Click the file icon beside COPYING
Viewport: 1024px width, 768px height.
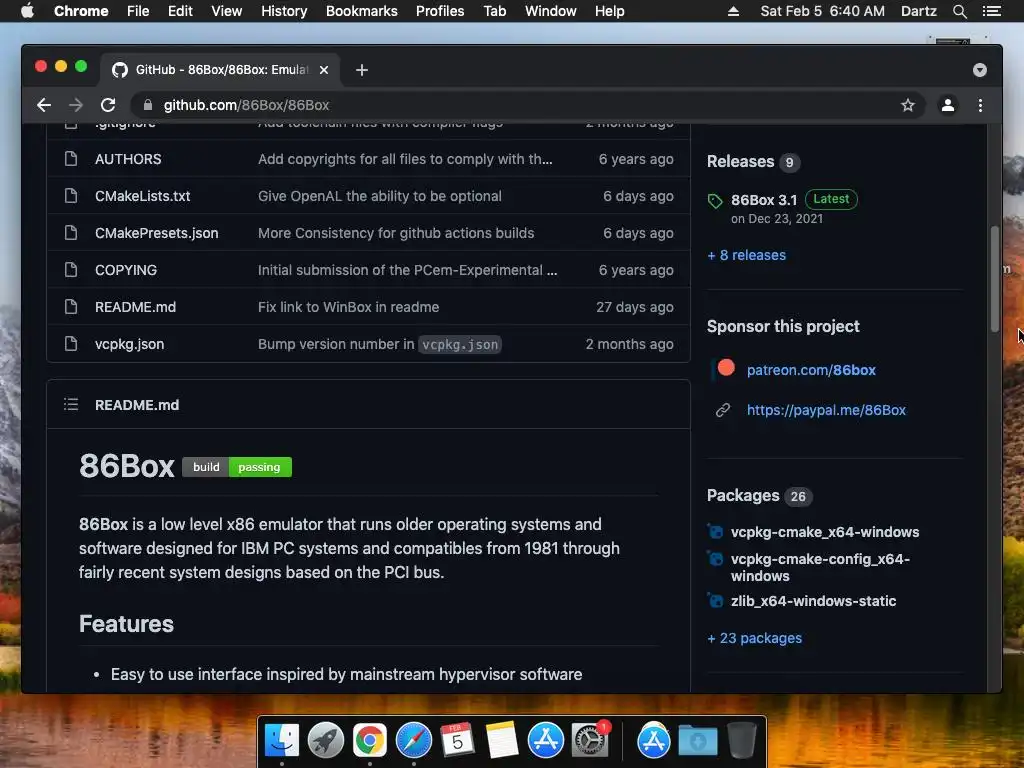[x=71, y=270]
